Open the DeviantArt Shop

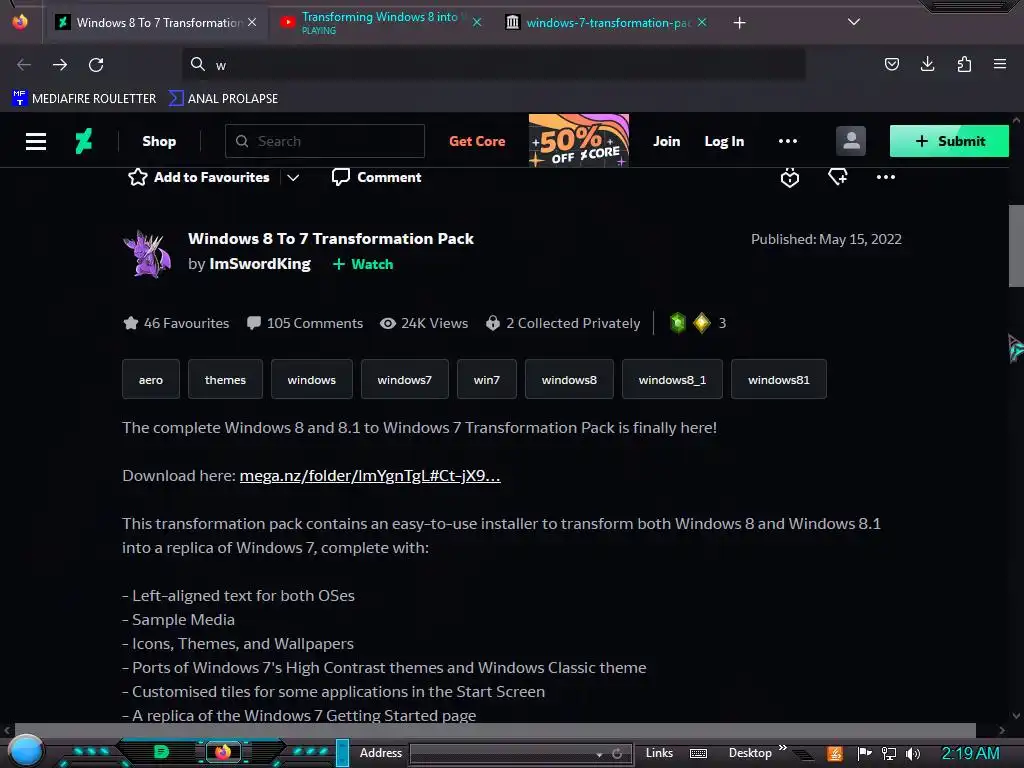point(159,141)
